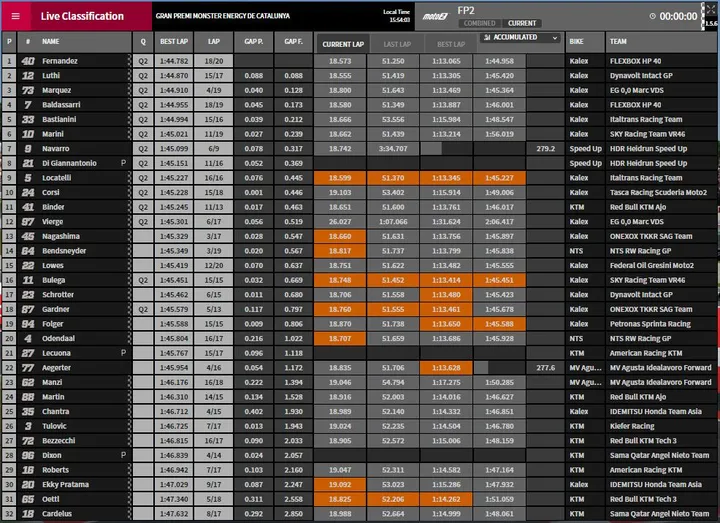Screen dimensions: 720x523
Task: Click the Gran Premi Monster Energy de Catalunya title
Action: [x=223, y=16]
